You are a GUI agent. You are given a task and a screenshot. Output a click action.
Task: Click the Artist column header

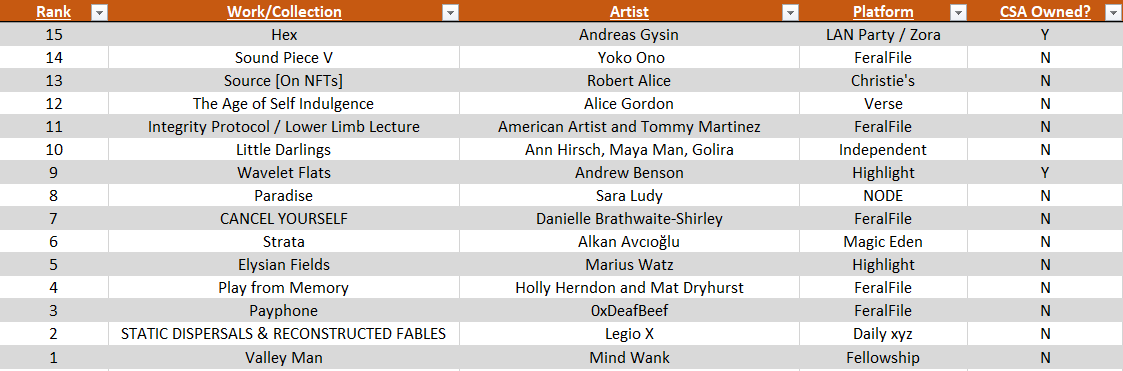coord(630,11)
